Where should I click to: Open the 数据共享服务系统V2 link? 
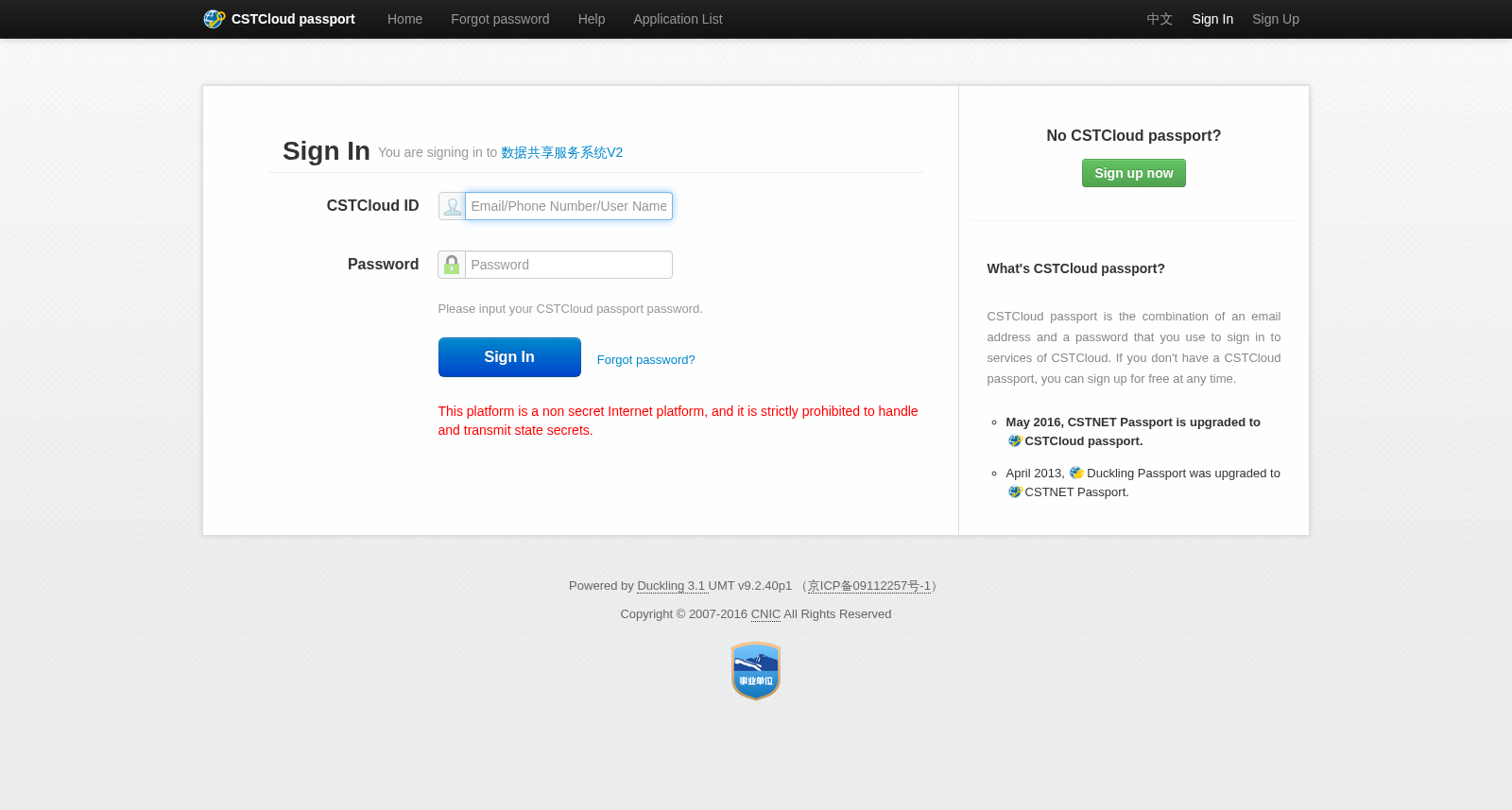[x=561, y=152]
